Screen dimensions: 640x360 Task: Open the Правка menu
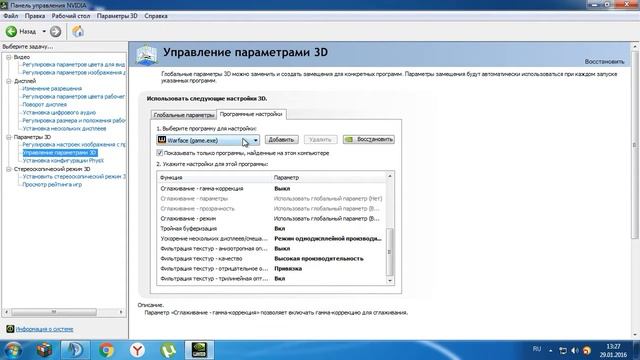tap(35, 16)
